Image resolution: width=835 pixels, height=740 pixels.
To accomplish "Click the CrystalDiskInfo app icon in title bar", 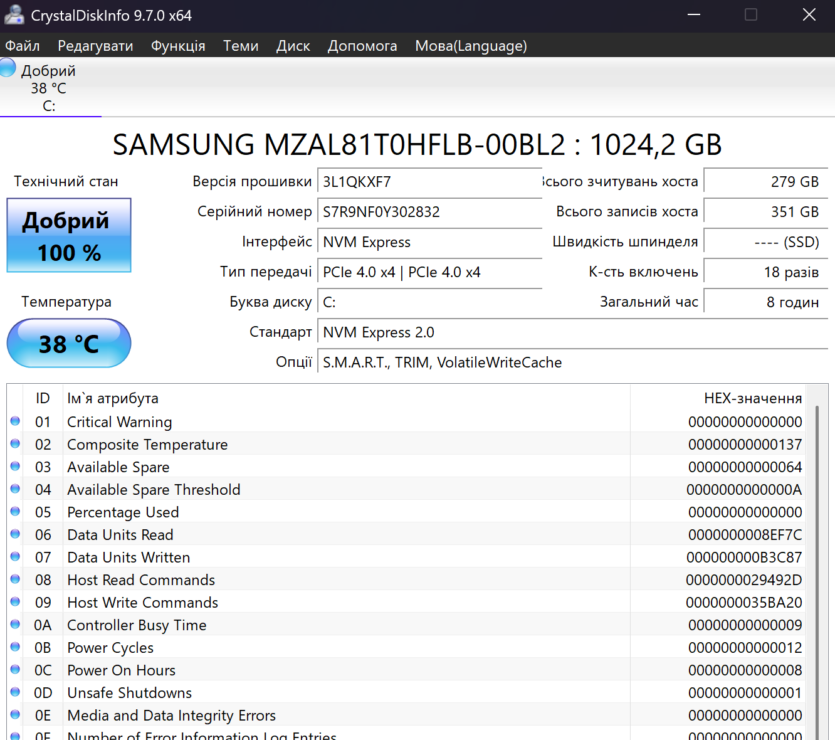I will (x=14, y=15).
